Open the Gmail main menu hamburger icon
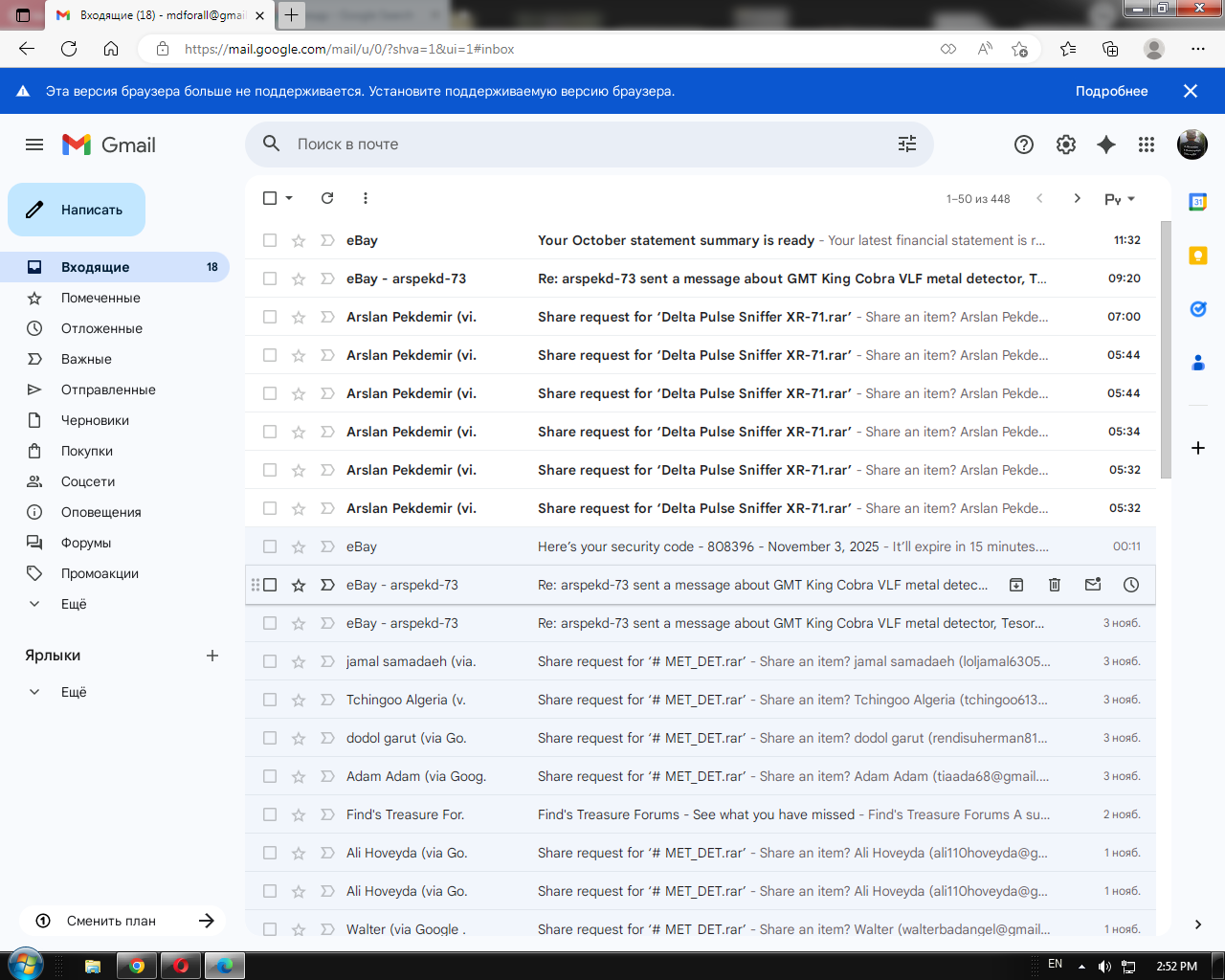Screen dimensions: 1225x980 [x=34, y=145]
